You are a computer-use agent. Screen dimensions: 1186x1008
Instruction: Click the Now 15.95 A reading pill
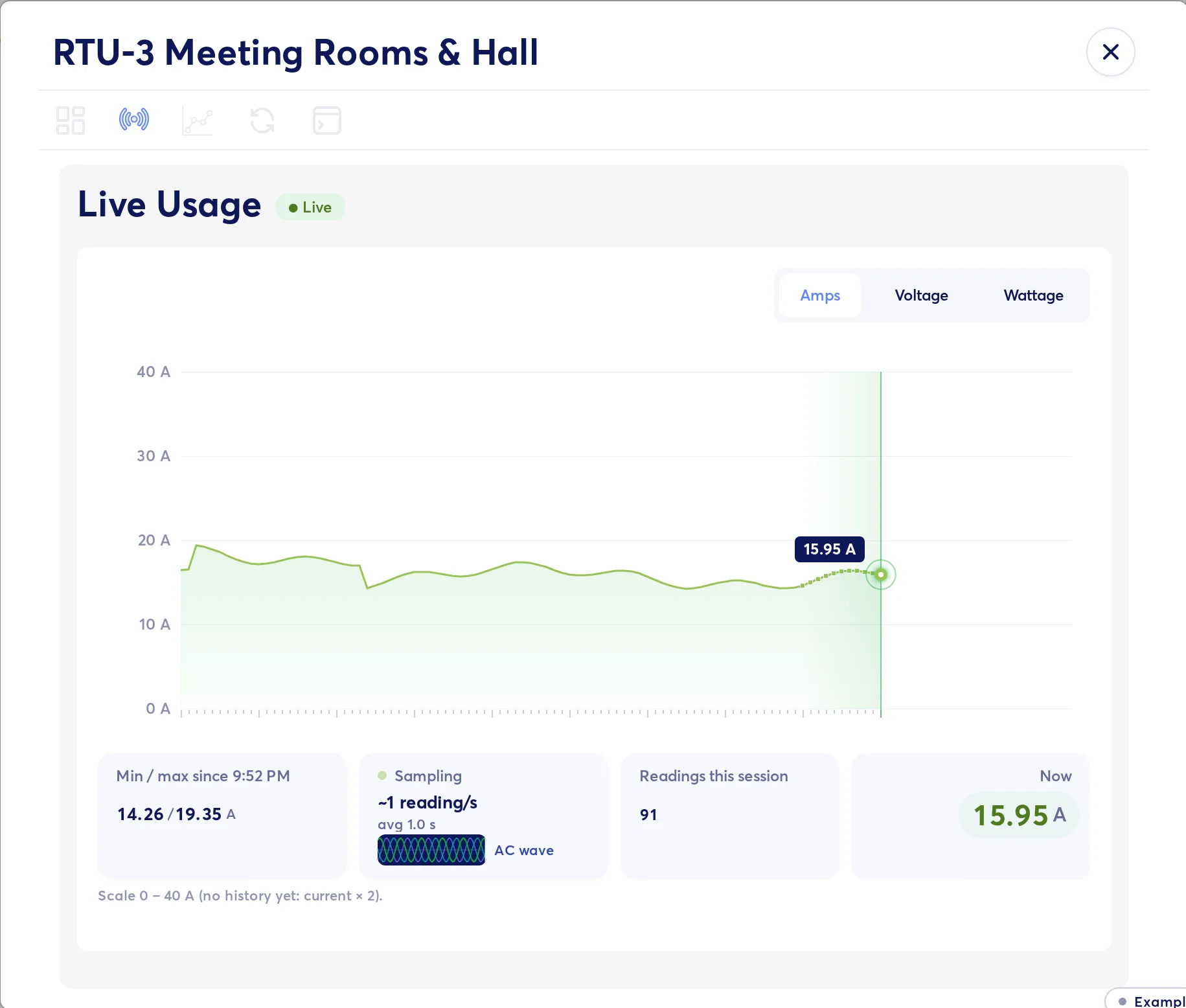[x=1019, y=815]
